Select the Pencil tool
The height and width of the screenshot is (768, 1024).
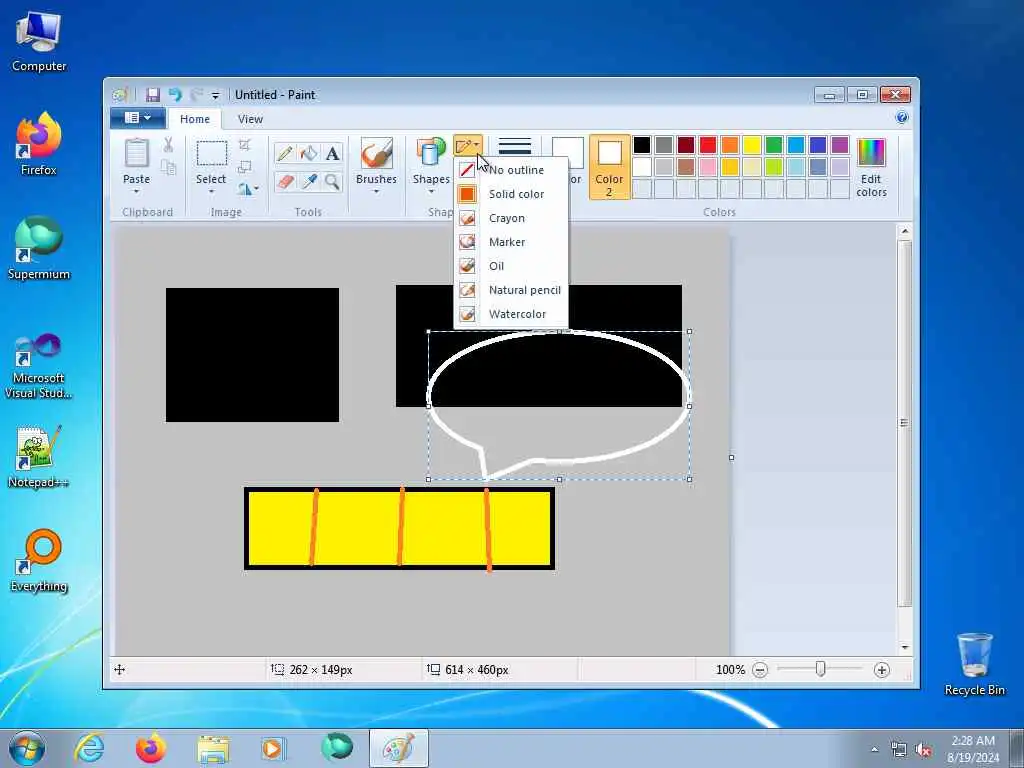[285, 153]
